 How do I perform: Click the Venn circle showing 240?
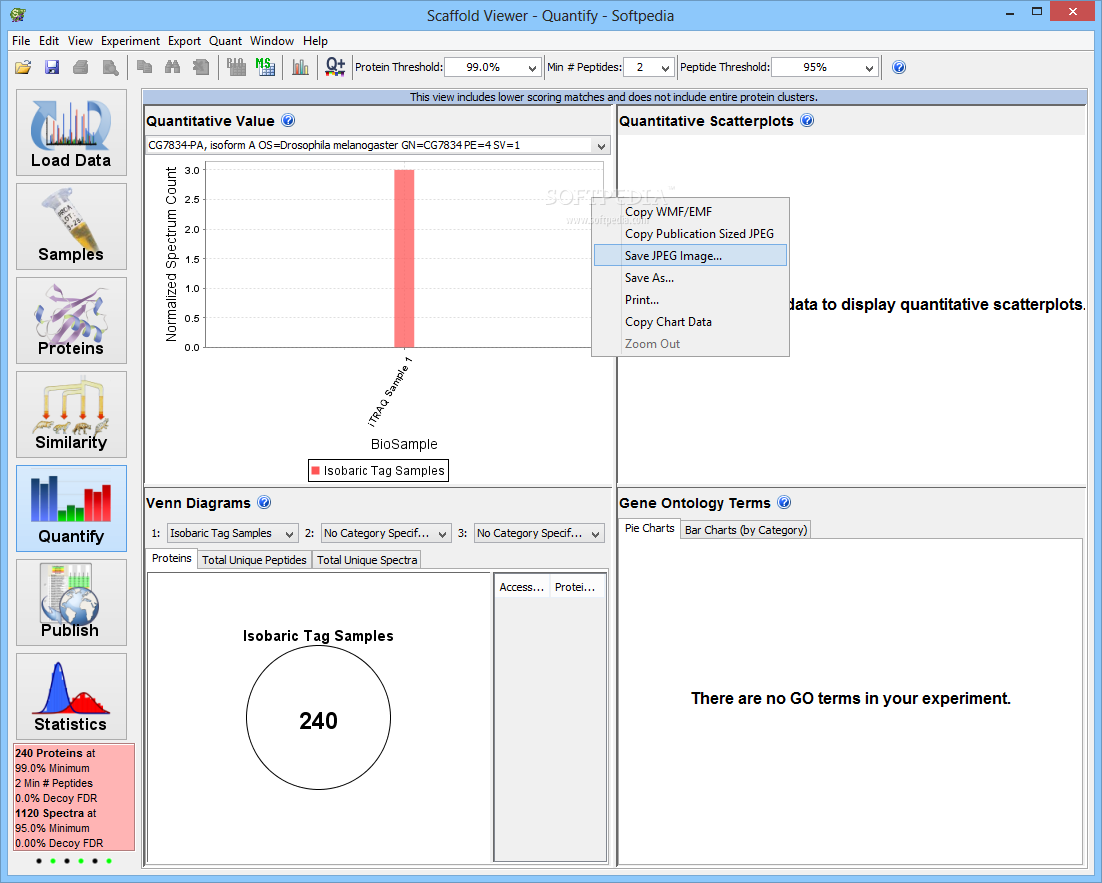pos(318,718)
